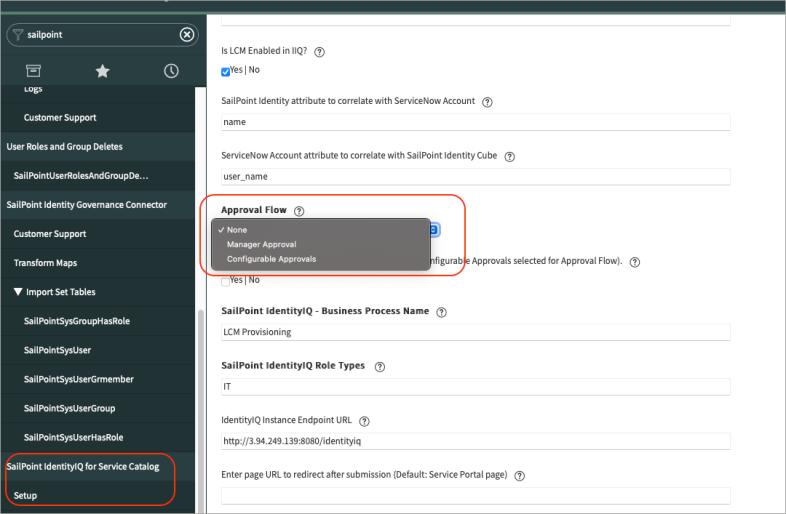The height and width of the screenshot is (514, 786).
Task: Open help for SailPoint Identity attribute field
Action: (x=487, y=102)
